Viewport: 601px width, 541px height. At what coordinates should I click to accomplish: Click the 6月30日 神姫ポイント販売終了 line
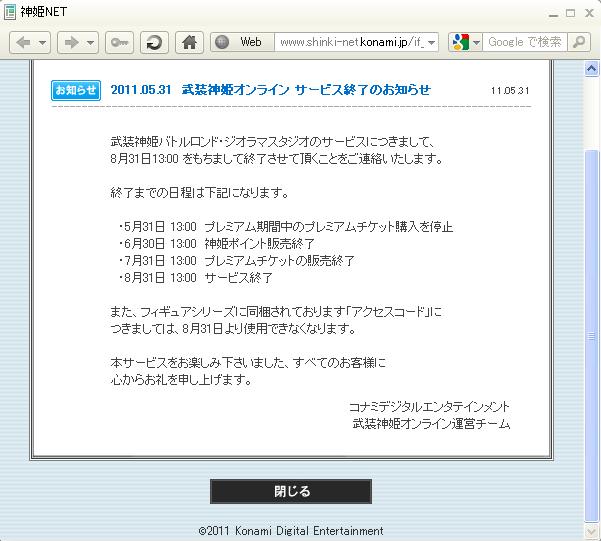[217, 243]
